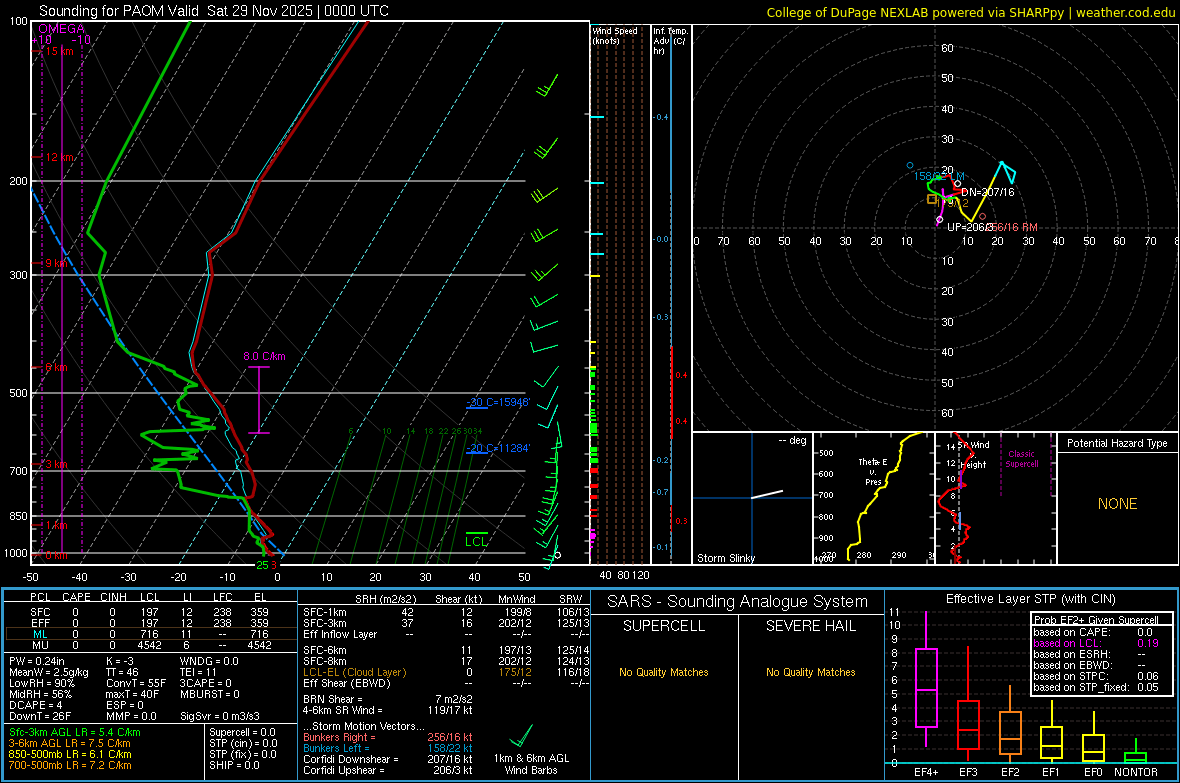Click the 'UP=206/3' hodograph label
The image size is (1180, 783).
click(970, 227)
